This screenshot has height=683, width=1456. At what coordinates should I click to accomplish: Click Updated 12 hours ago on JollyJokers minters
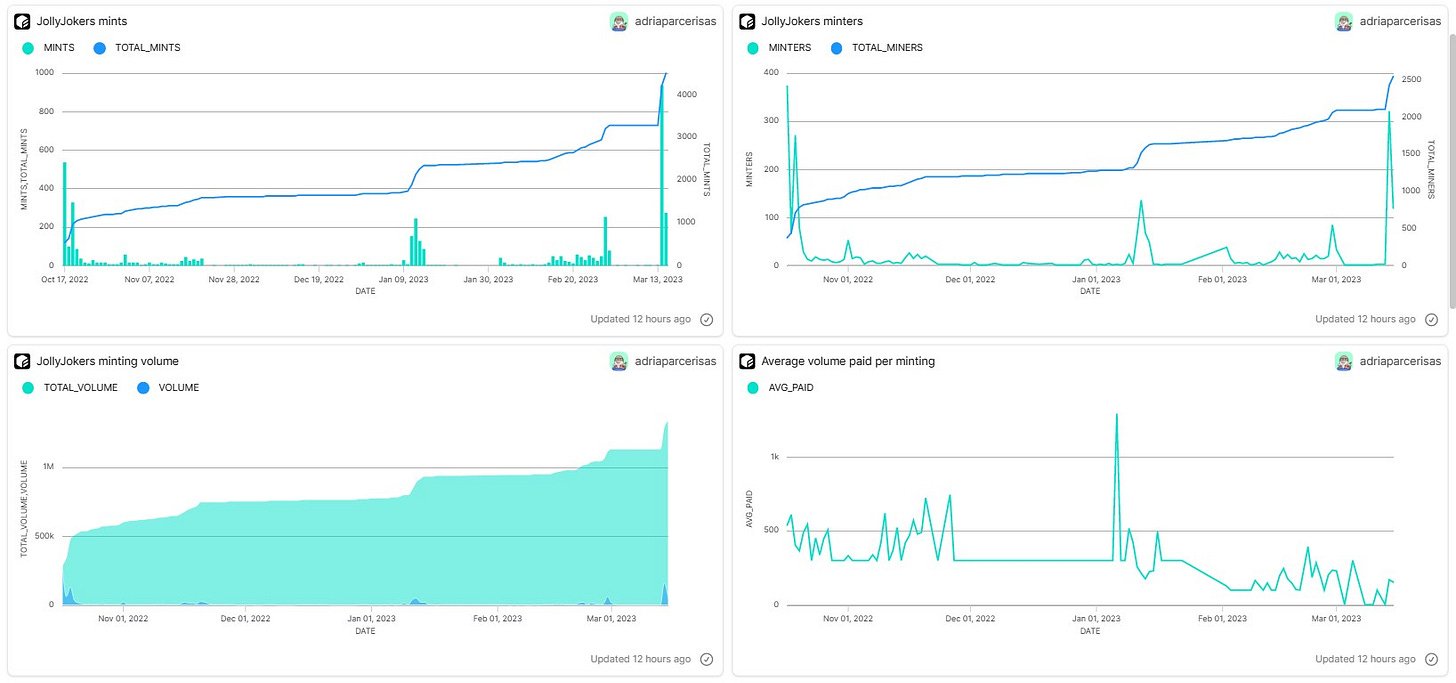click(x=1365, y=319)
